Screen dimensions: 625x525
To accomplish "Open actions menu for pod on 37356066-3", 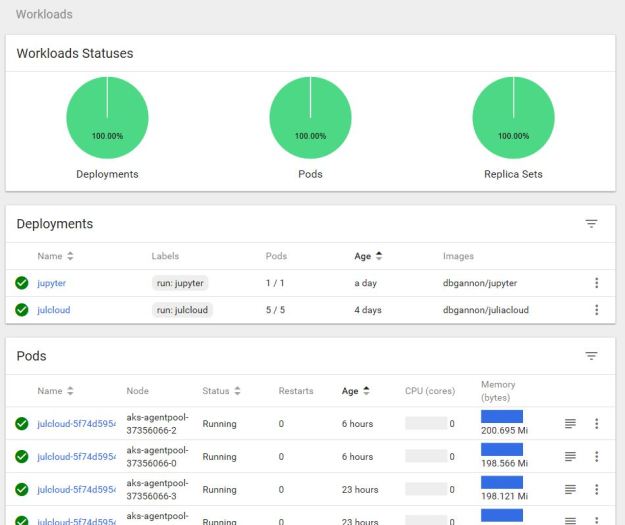I will pos(596,490).
